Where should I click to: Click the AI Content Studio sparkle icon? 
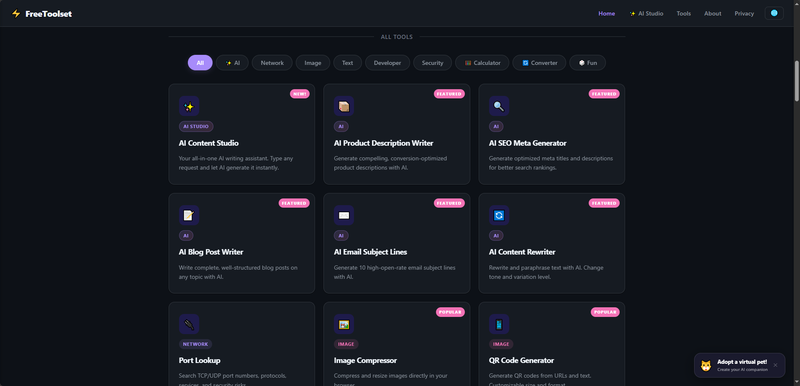189,106
